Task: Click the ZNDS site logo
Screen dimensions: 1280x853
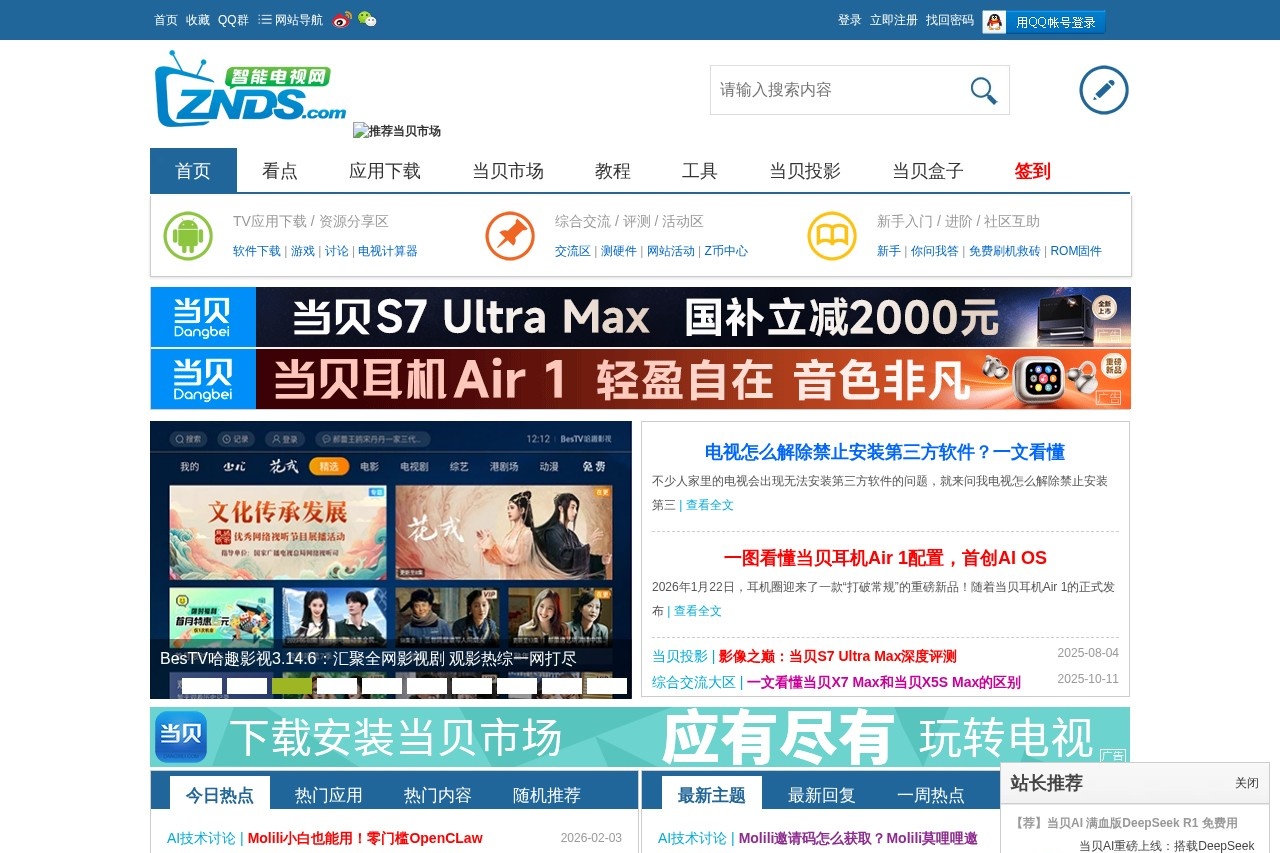Action: pos(251,89)
